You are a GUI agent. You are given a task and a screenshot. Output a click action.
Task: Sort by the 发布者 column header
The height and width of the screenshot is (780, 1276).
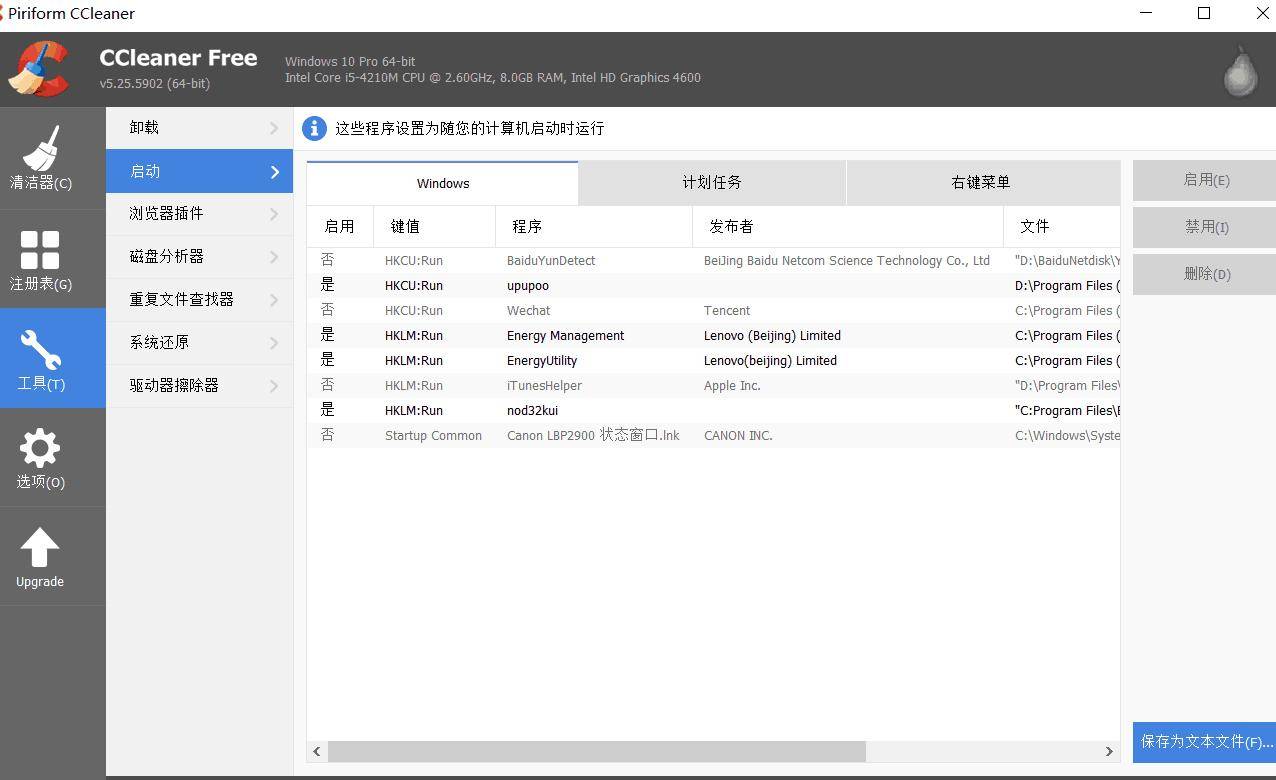(x=848, y=226)
